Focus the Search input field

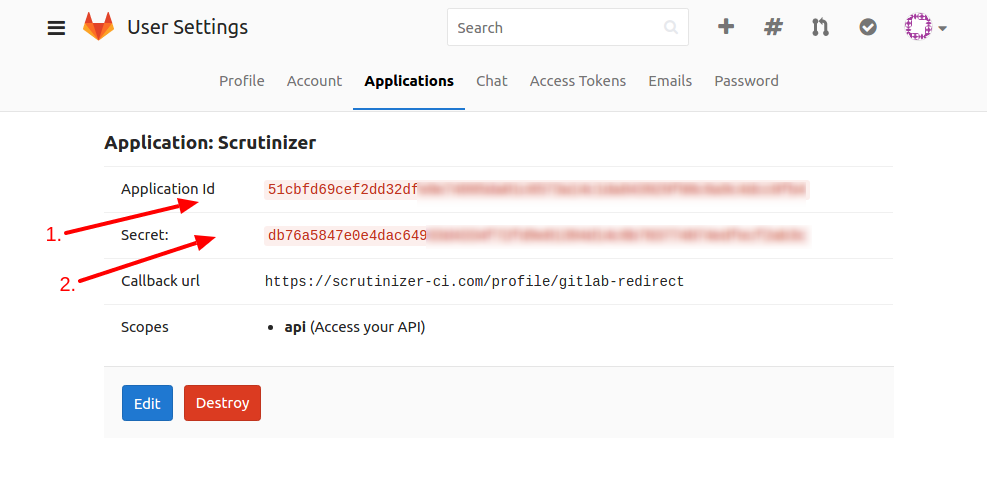568,27
